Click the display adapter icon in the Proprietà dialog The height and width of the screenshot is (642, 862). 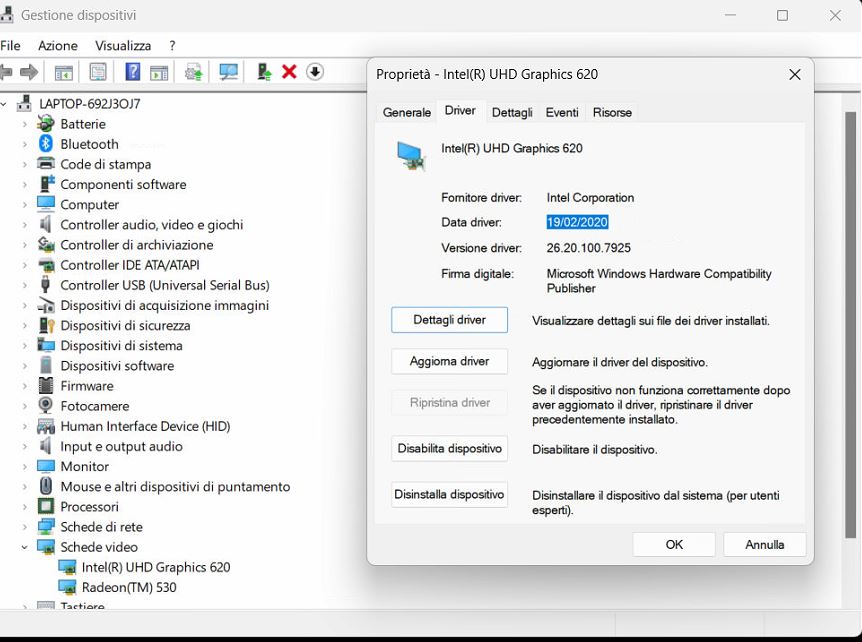(411, 156)
